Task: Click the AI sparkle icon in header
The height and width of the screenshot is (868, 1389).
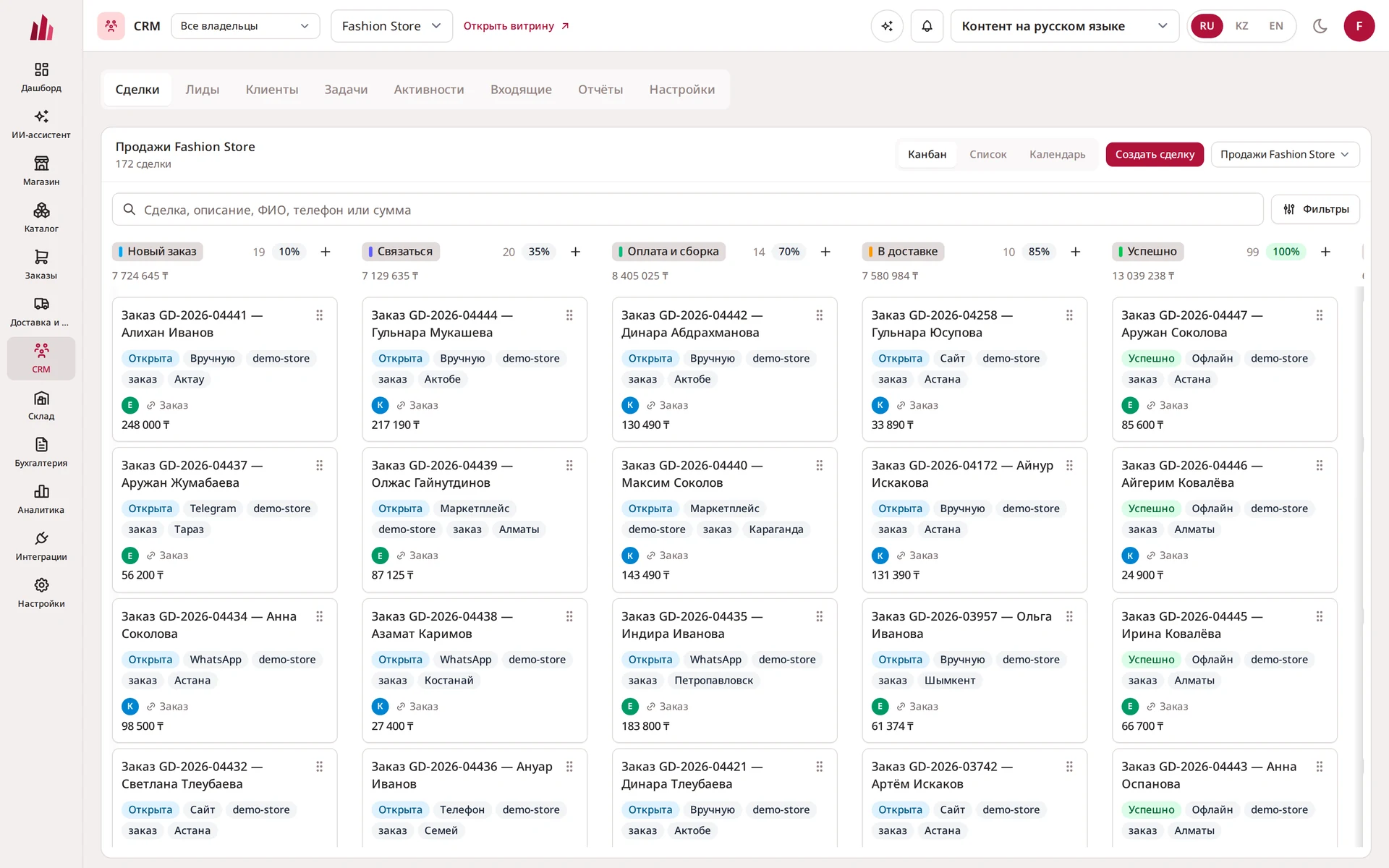Action: point(887,26)
